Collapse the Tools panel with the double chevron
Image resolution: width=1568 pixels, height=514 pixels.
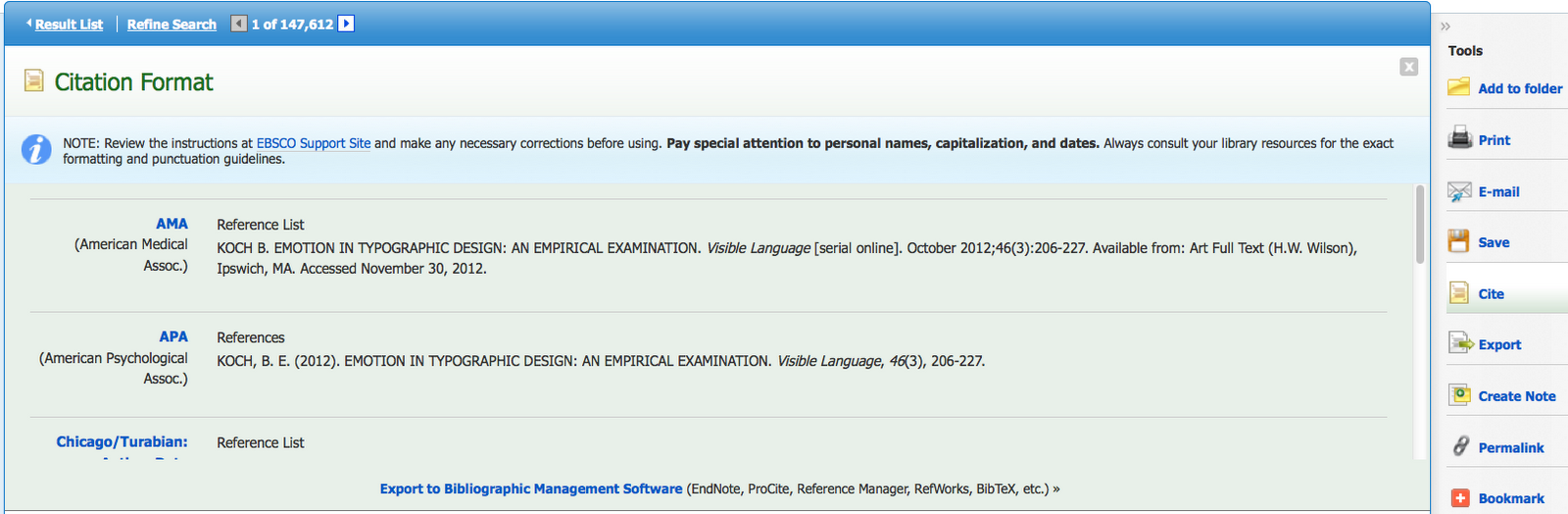(x=1445, y=26)
